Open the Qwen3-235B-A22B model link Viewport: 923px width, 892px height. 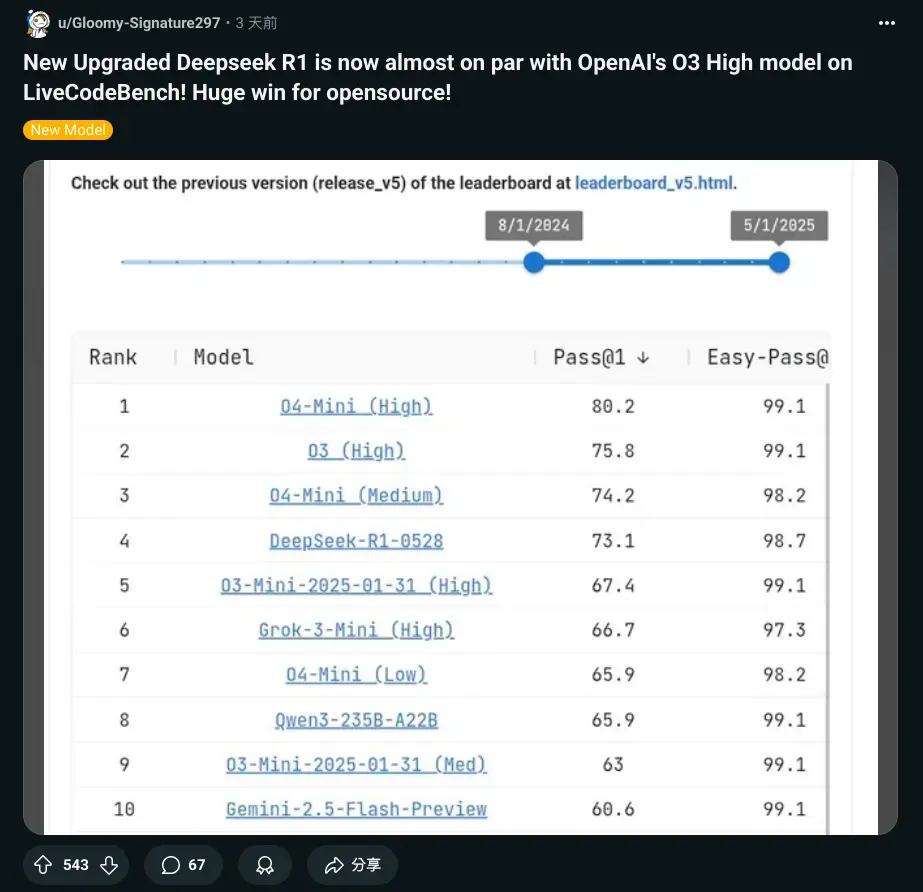[356, 720]
